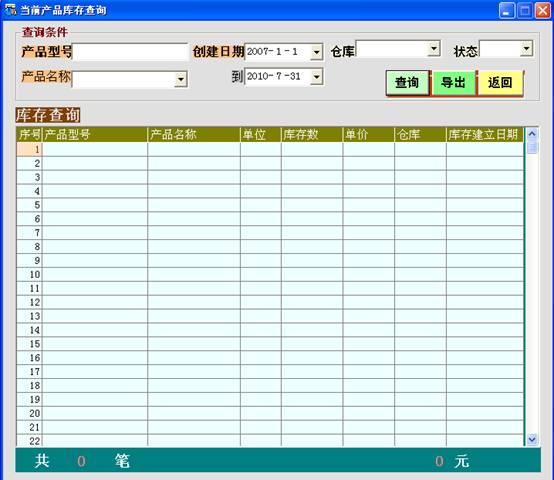The image size is (554, 480).
Task: Click the 查询 query button
Action: click(407, 83)
